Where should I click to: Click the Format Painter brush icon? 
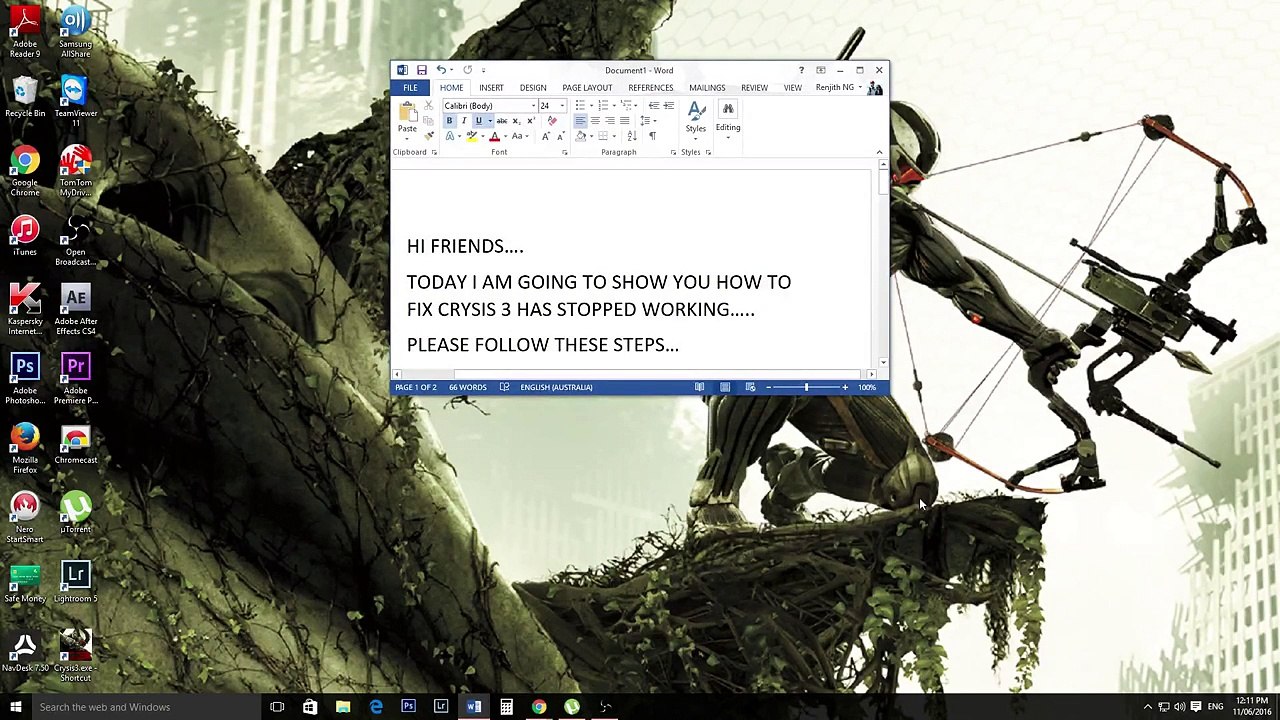pyautogui.click(x=428, y=136)
